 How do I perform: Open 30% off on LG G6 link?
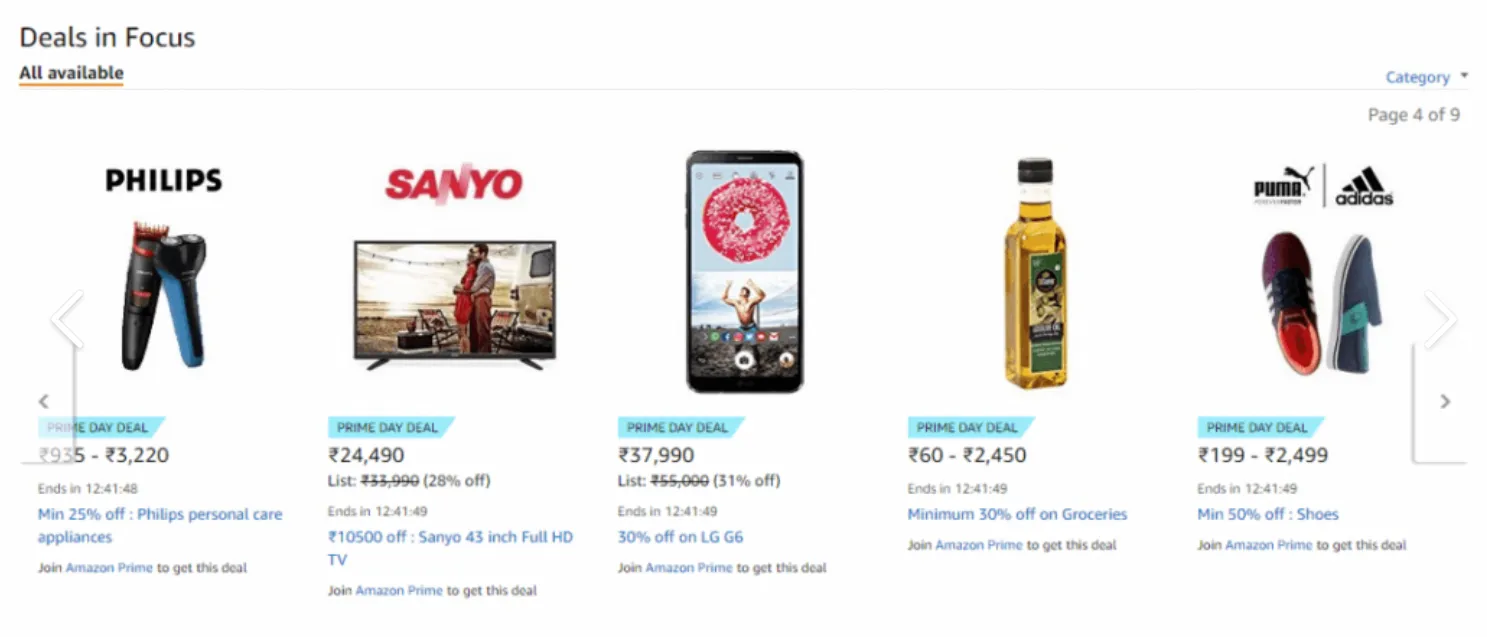tap(681, 537)
